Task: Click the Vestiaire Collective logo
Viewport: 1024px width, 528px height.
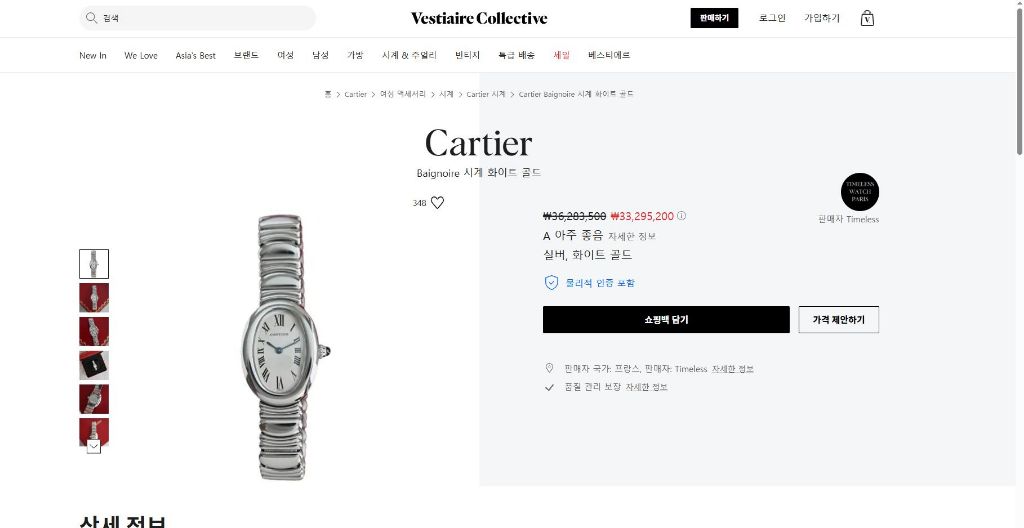Action: (479, 18)
